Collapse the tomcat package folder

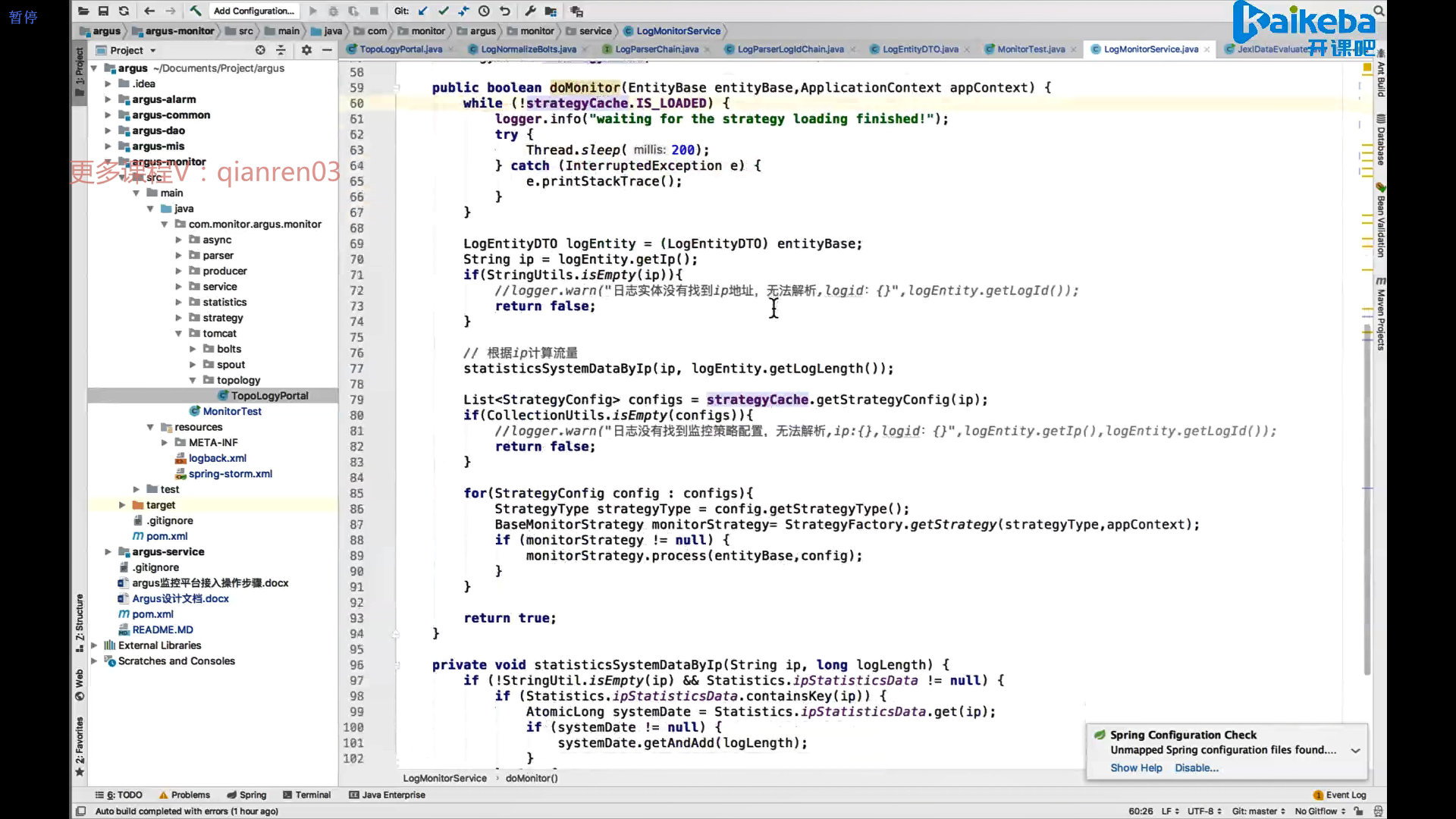[178, 334]
